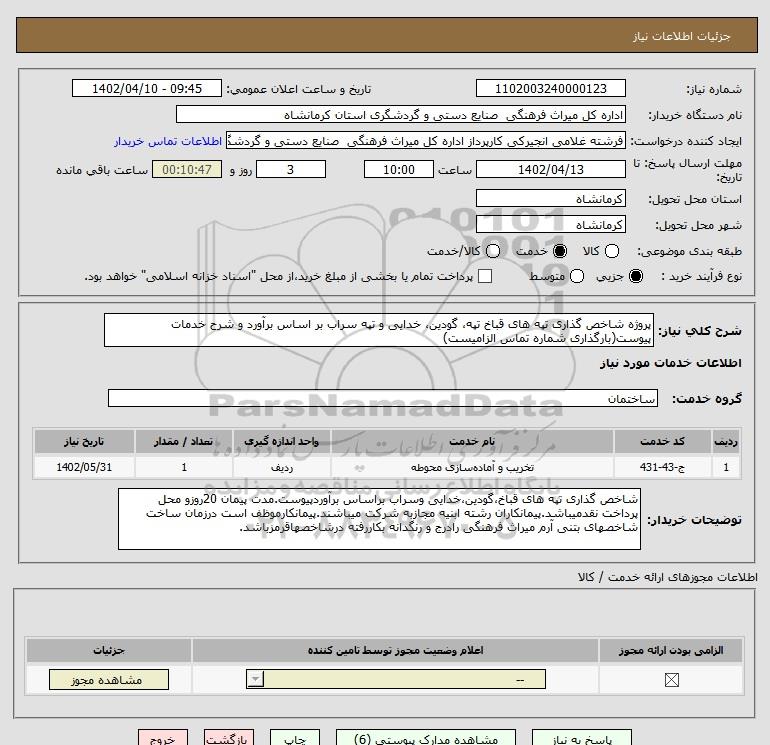Click the request creator field

(x=426, y=141)
